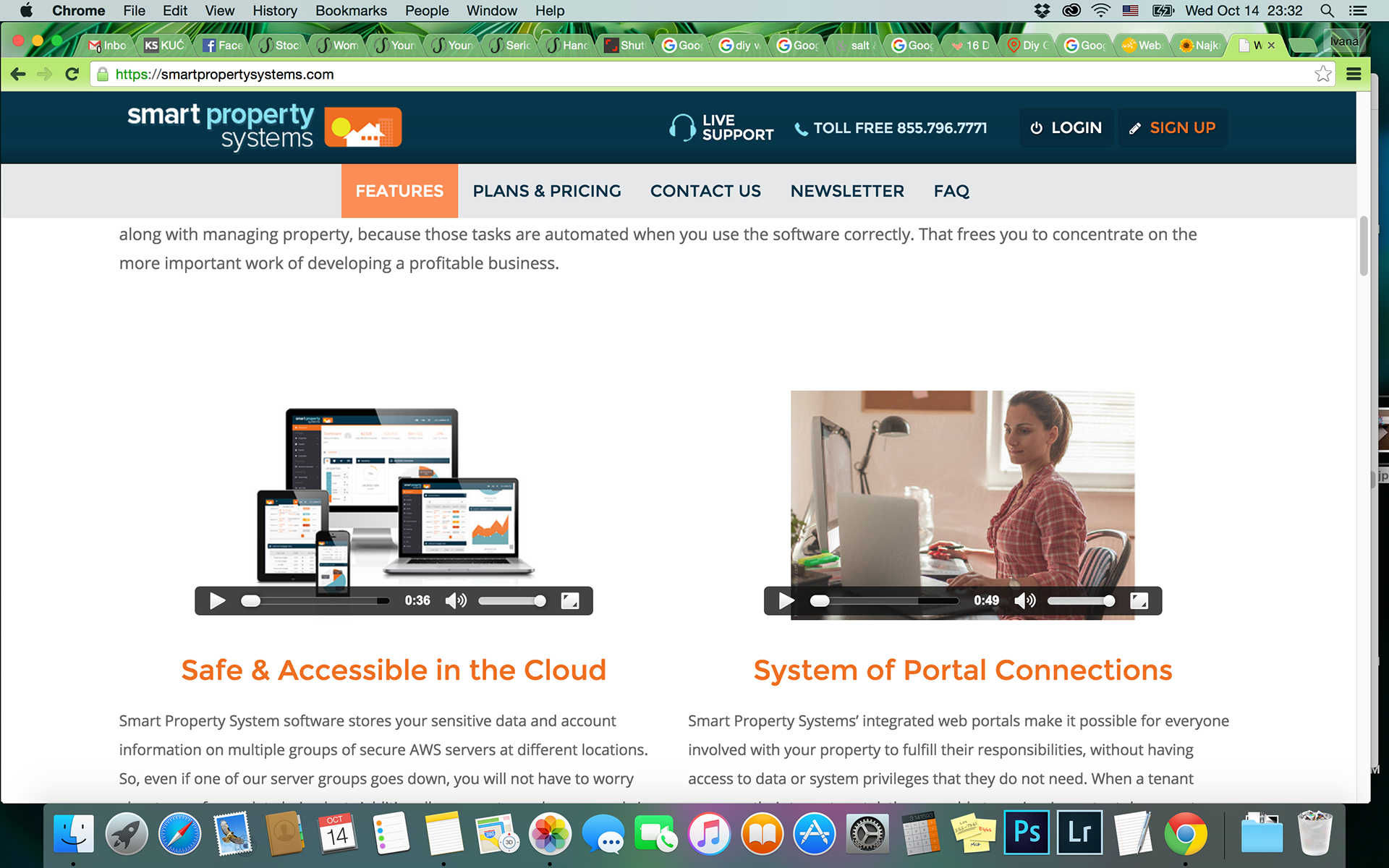Seek the cloud video progress bar
The height and width of the screenshot is (868, 1389).
point(315,601)
